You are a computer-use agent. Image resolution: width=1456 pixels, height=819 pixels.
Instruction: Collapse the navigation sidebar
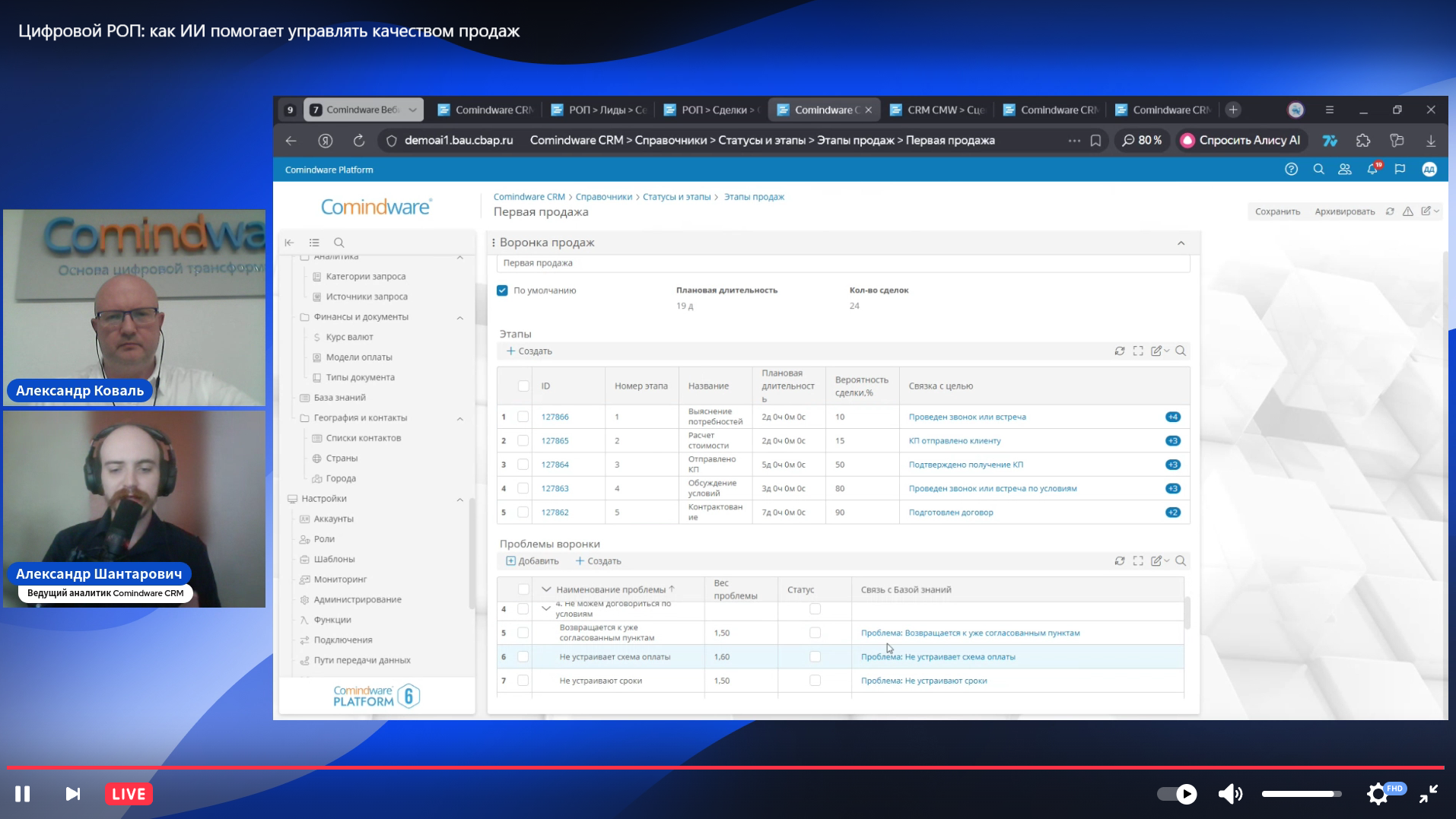click(x=290, y=243)
